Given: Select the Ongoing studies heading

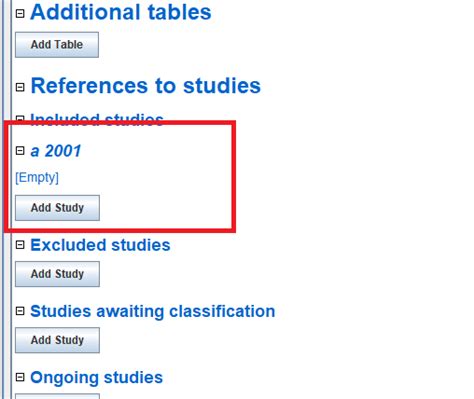Looking at the screenshot, I should (97, 378).
